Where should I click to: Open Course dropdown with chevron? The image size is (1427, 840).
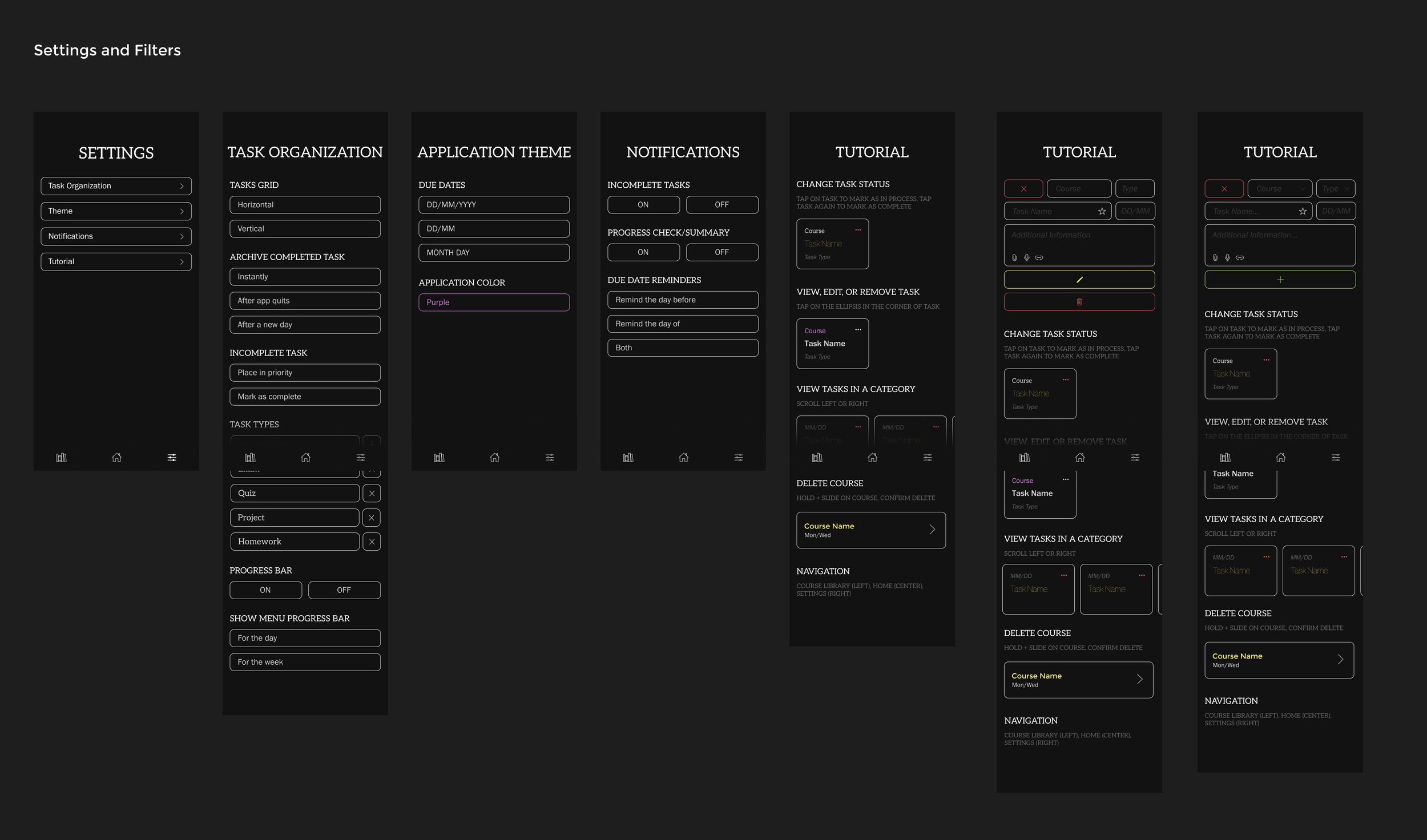point(1280,189)
